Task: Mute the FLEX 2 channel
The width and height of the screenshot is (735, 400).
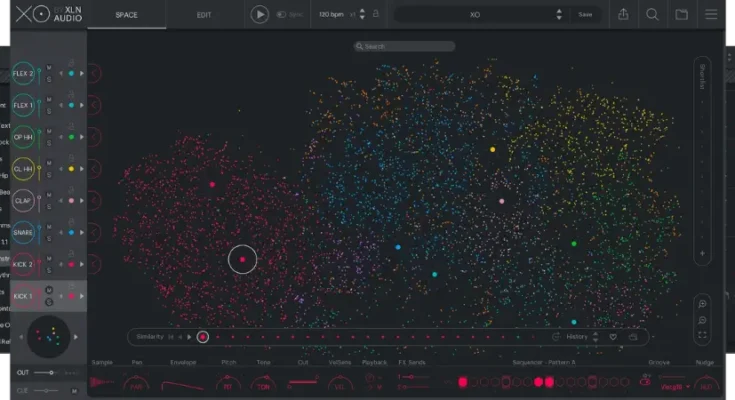Action: (48, 67)
